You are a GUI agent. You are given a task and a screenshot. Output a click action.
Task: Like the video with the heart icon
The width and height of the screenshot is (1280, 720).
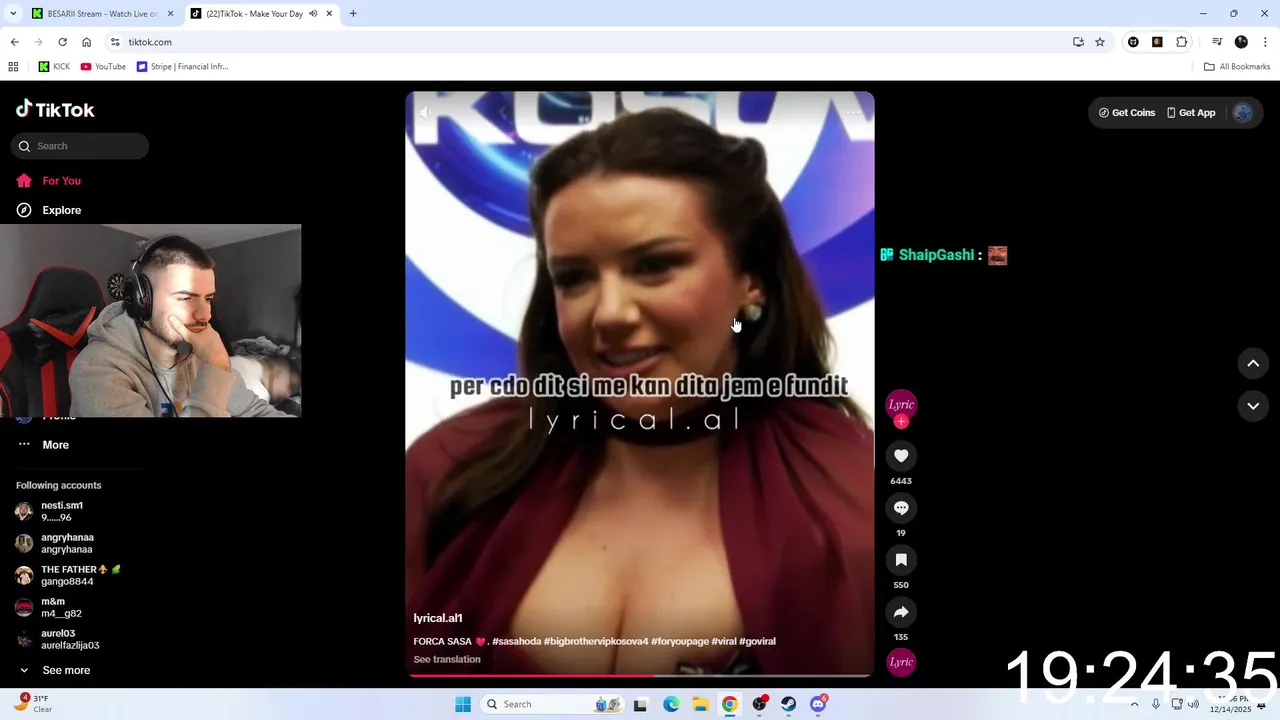coord(901,456)
